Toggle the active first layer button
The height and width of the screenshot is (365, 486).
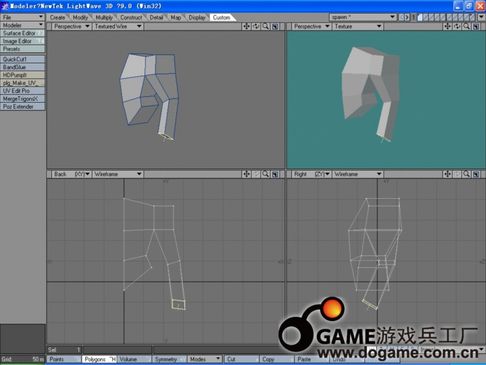(x=421, y=17)
